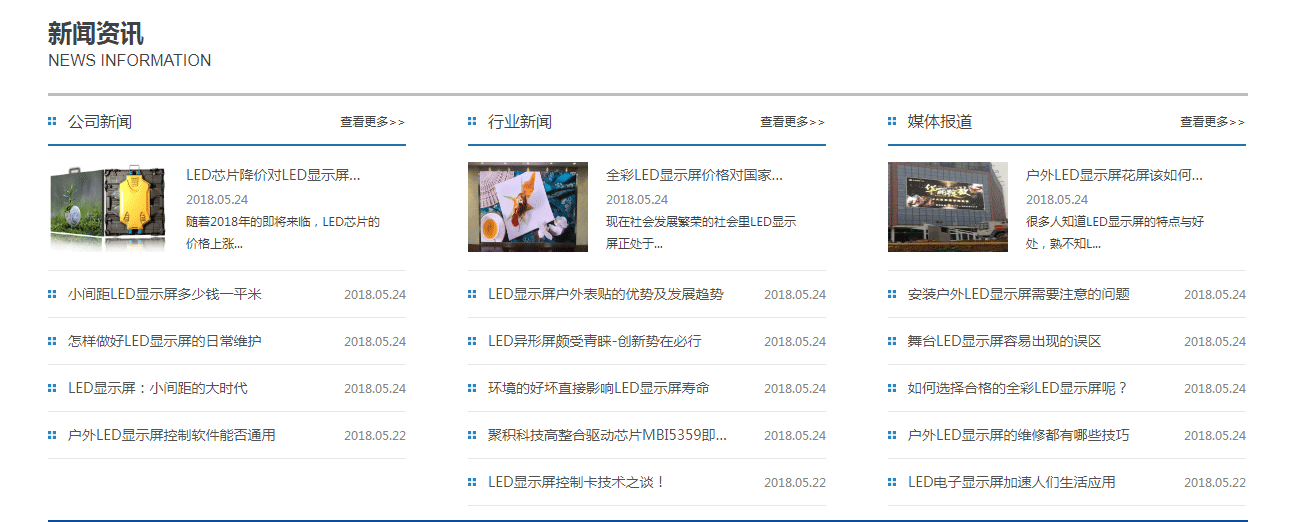Open the 媒体报道 section heading

tap(940, 122)
